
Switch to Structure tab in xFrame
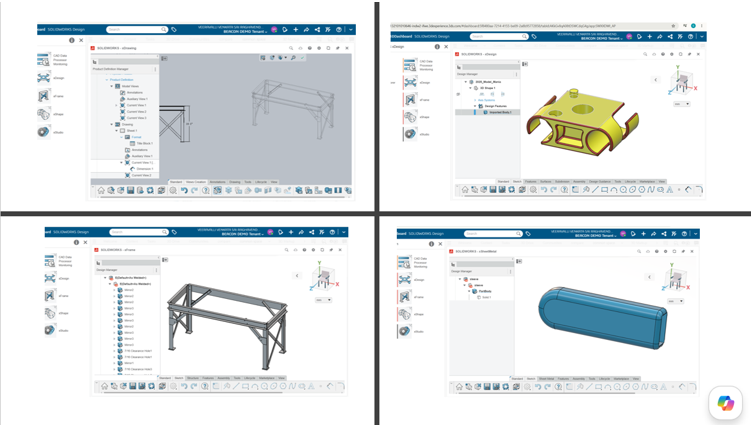193,378
